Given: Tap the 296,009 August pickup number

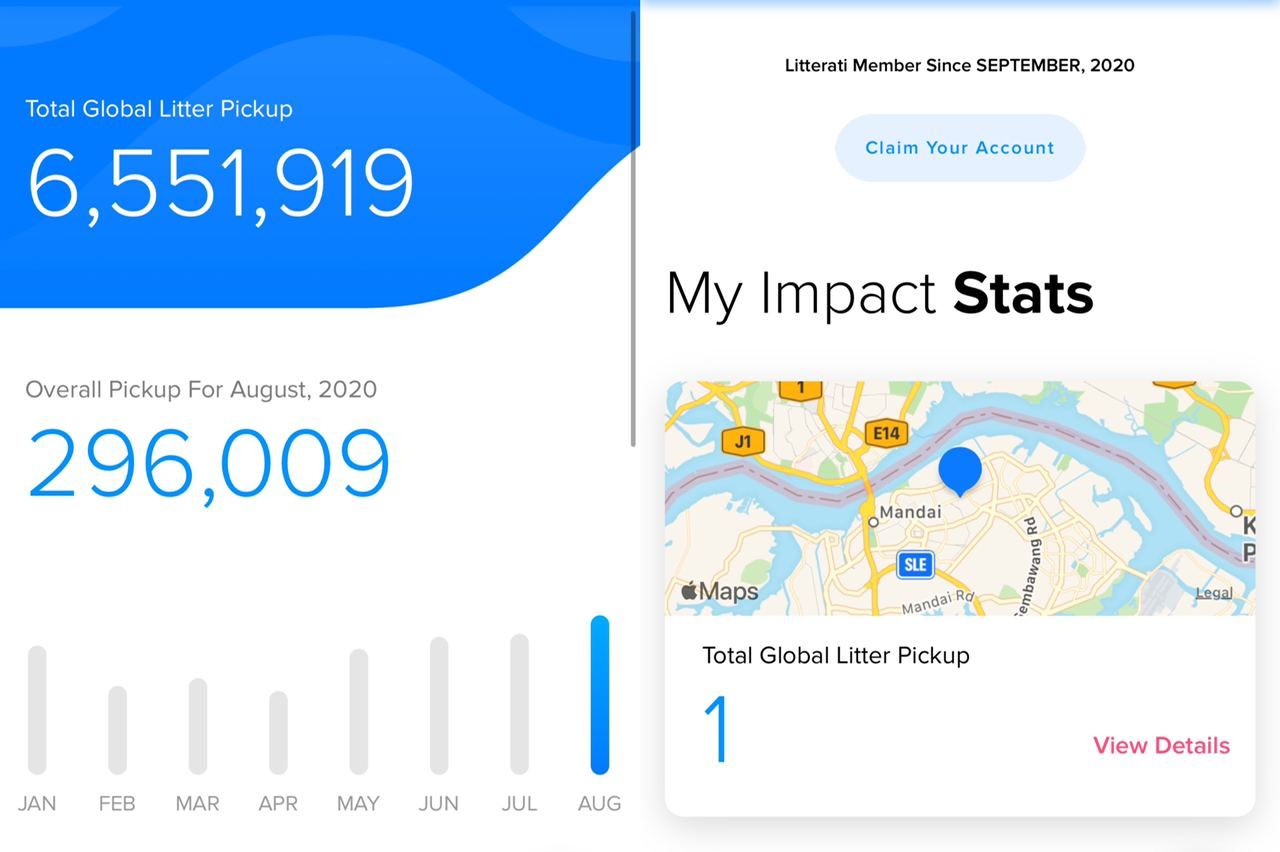Looking at the screenshot, I should pyautogui.click(x=209, y=464).
